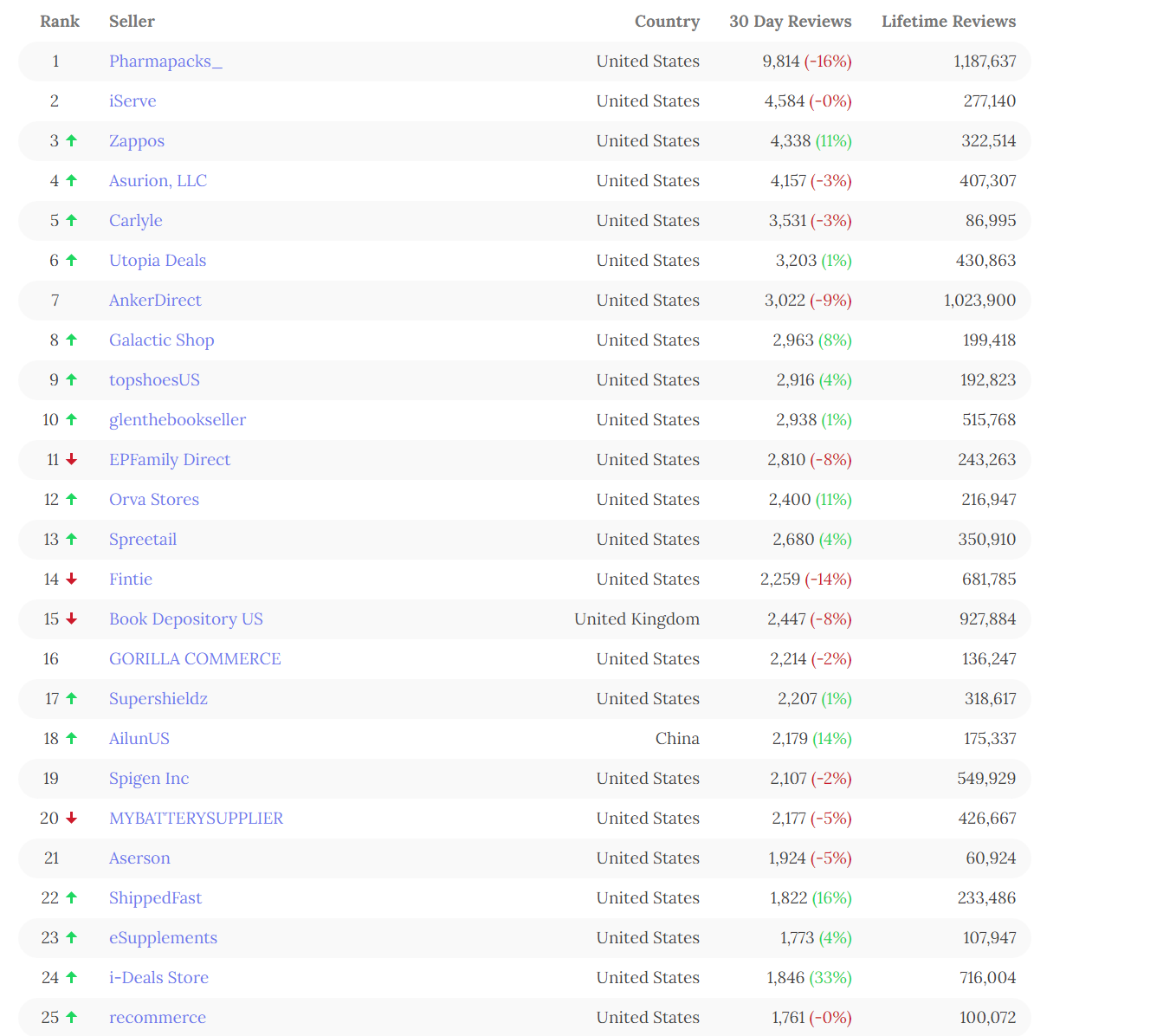Follow the ShippedFast link
The height and width of the screenshot is (1036, 1176).
[155, 898]
